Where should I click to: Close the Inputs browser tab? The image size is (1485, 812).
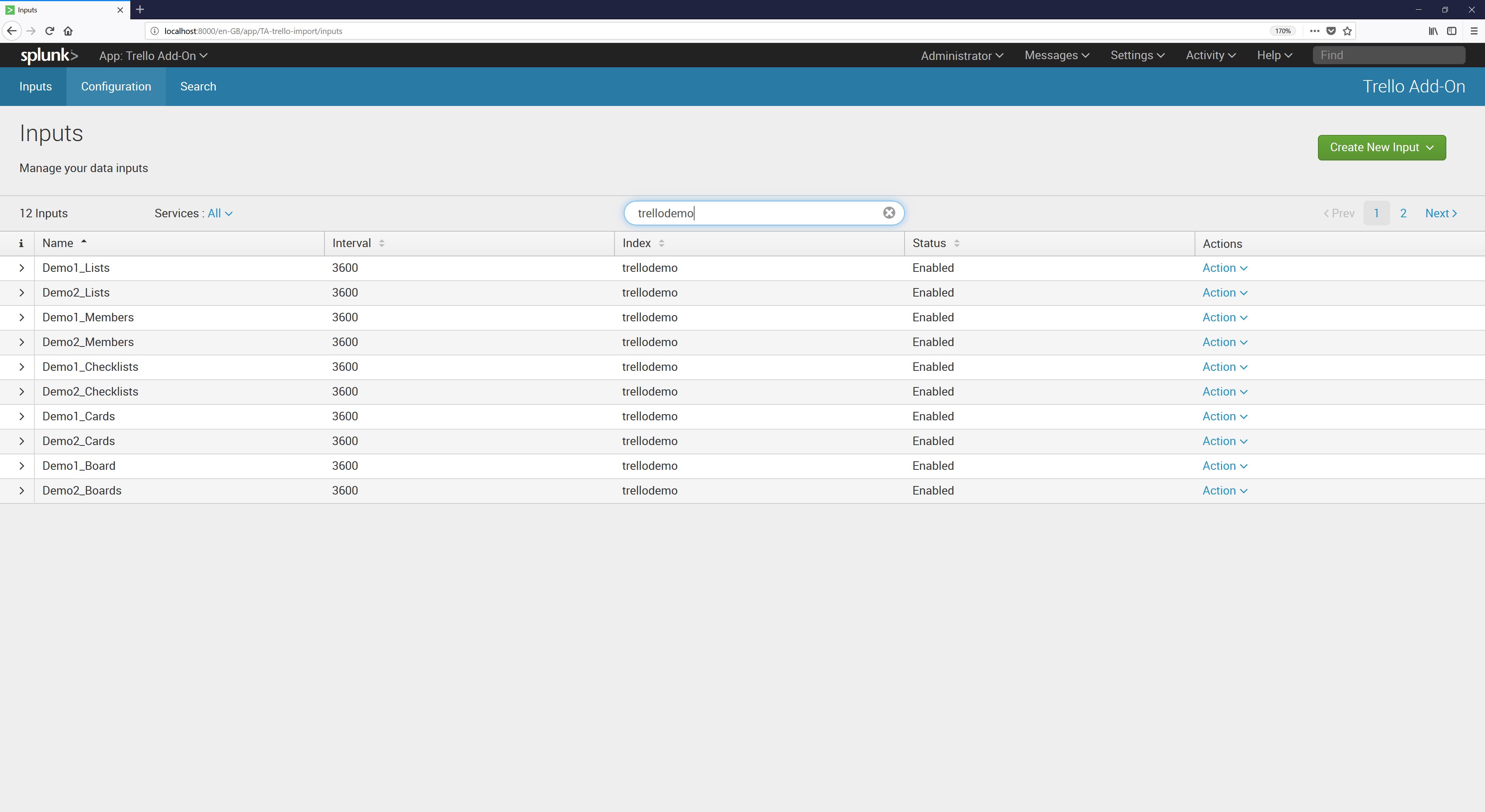tap(120, 10)
